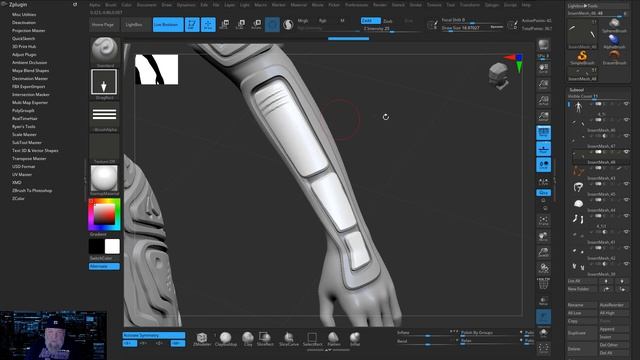Select the Rotate mode icon

pyautogui.click(x=256, y=24)
